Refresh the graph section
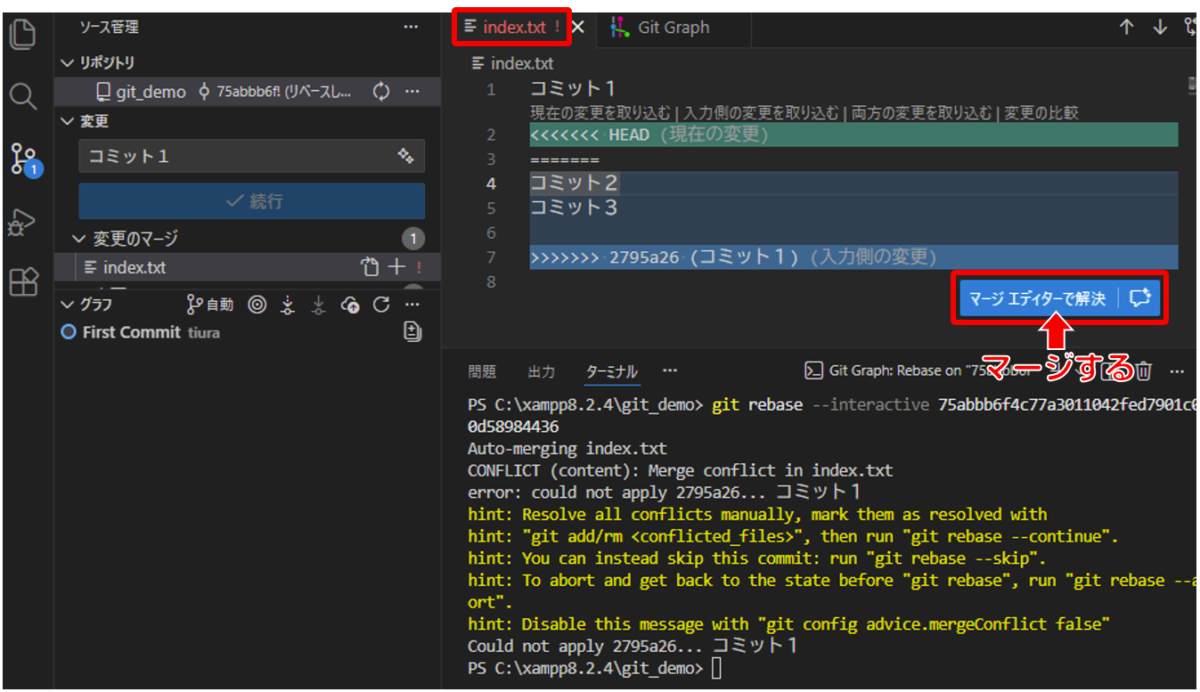Screen dimensions: 1200x692 pos(381,305)
